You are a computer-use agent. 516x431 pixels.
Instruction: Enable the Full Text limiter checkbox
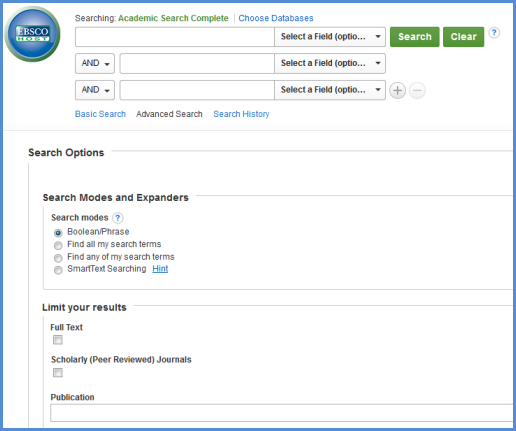click(x=58, y=340)
